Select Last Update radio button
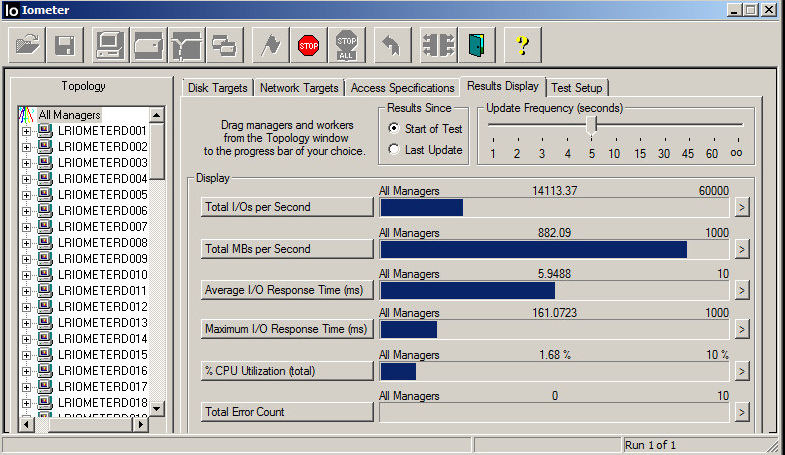The image size is (785, 455). pyautogui.click(x=394, y=150)
